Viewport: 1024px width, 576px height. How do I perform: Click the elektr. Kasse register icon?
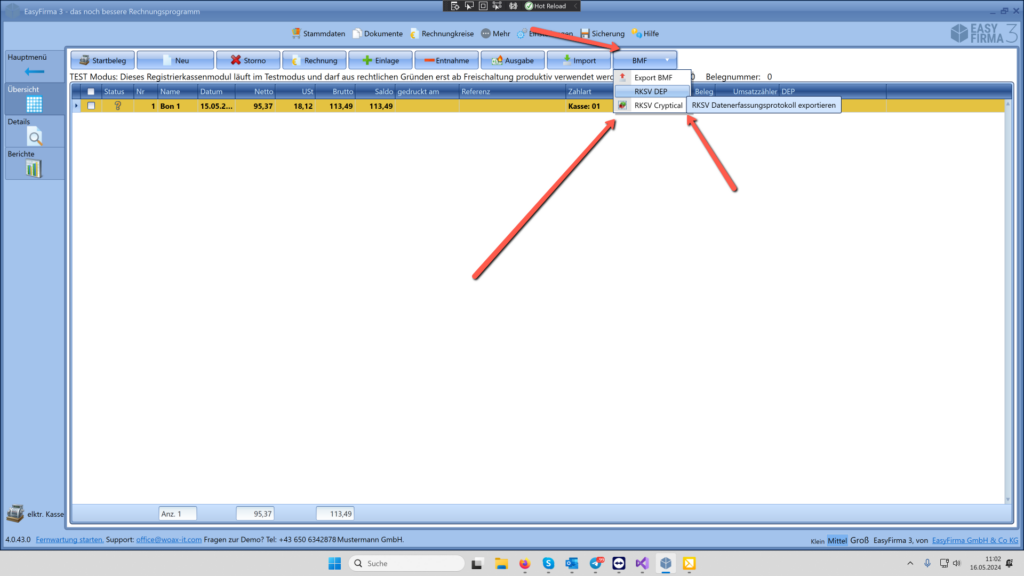click(15, 513)
